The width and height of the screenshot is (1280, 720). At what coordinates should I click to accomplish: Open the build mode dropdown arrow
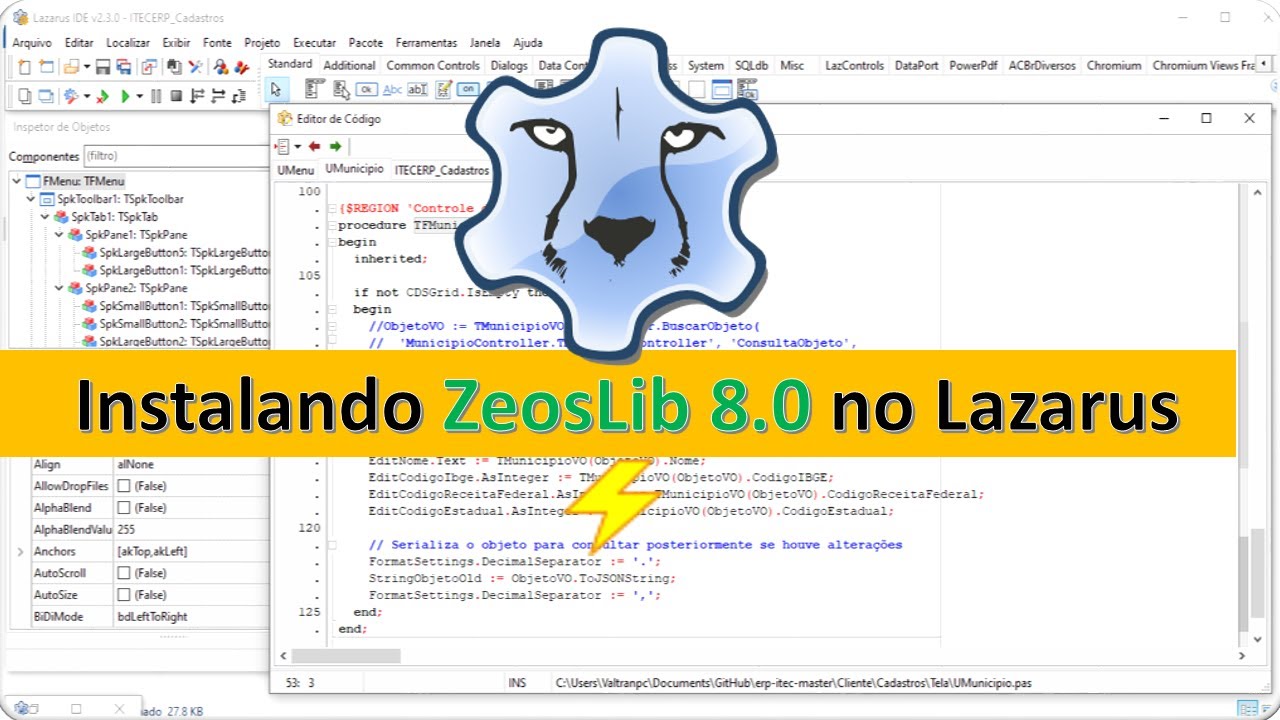click(87, 96)
